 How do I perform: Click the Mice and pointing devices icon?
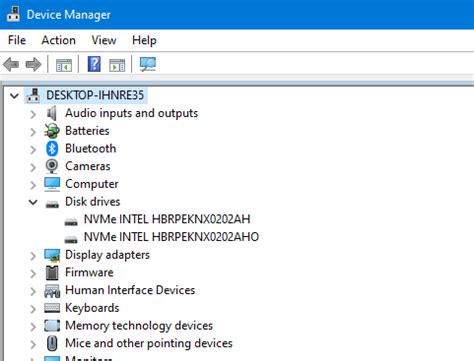coord(52,343)
